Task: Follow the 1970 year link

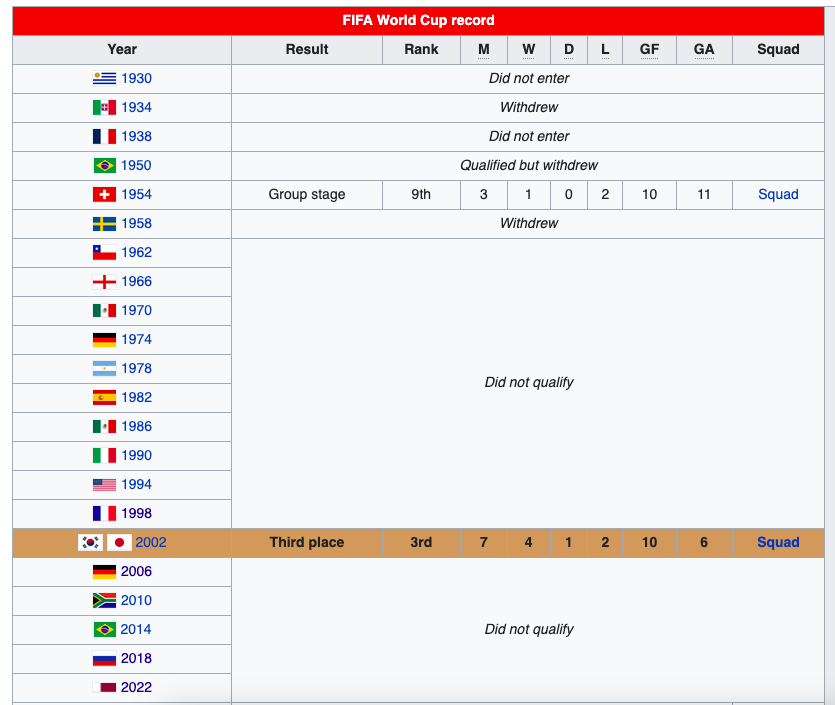Action: (x=136, y=310)
